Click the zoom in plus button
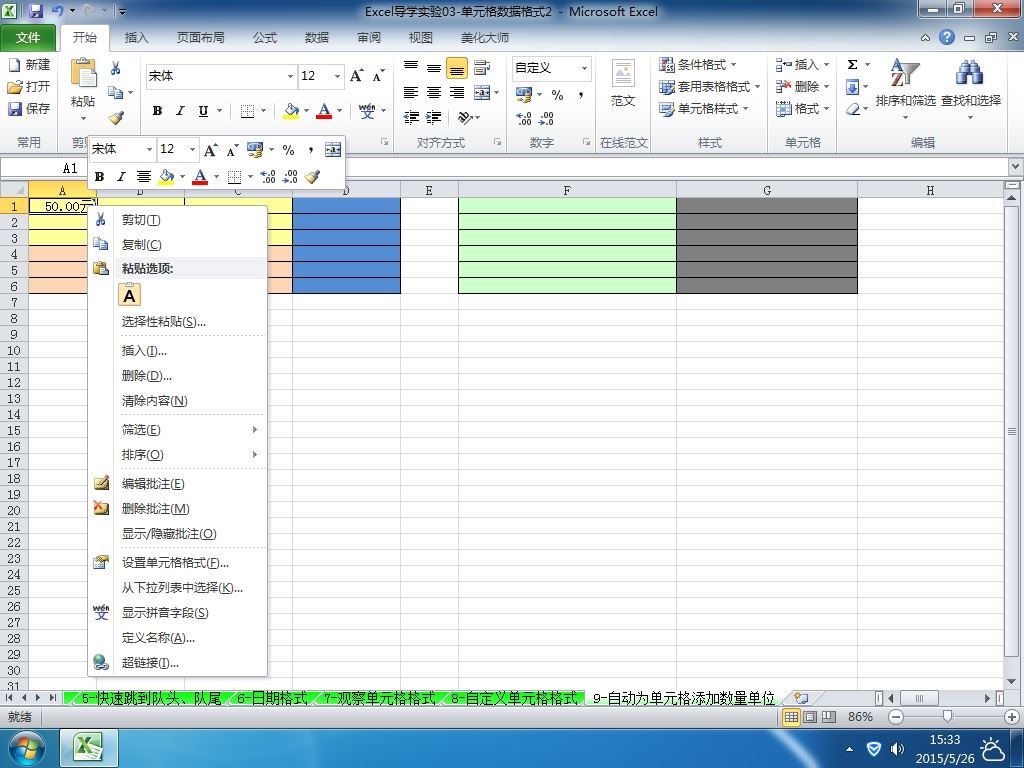This screenshot has width=1024, height=768. (1012, 717)
